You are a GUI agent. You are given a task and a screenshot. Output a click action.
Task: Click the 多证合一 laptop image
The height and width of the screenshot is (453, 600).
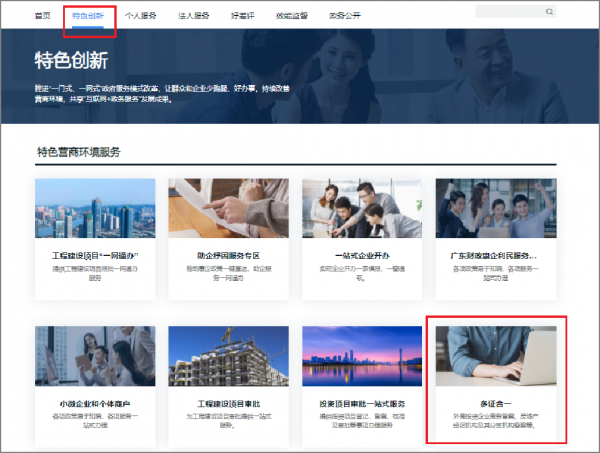pos(495,355)
